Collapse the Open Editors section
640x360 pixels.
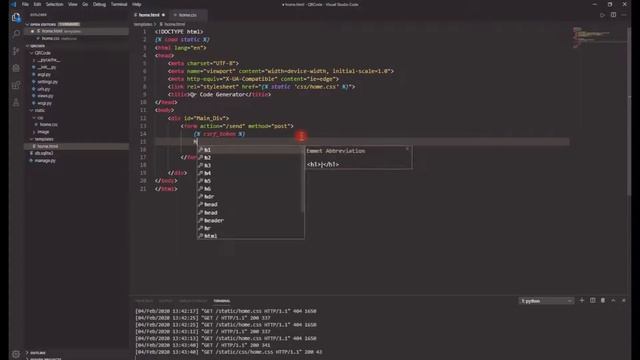coord(27,24)
